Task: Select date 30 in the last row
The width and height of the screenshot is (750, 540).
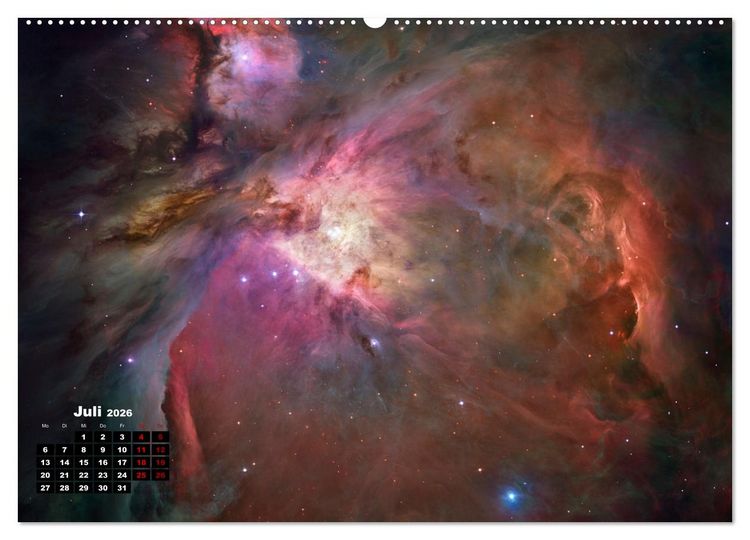Action: point(103,488)
